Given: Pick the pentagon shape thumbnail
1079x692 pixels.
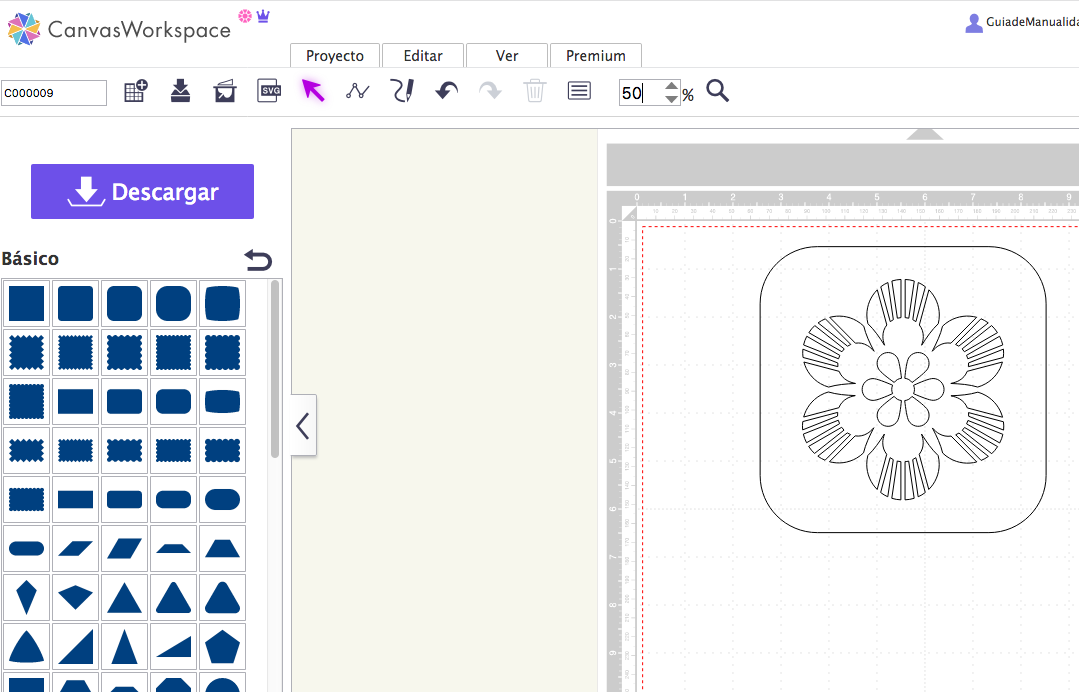Looking at the screenshot, I should coord(222,647).
